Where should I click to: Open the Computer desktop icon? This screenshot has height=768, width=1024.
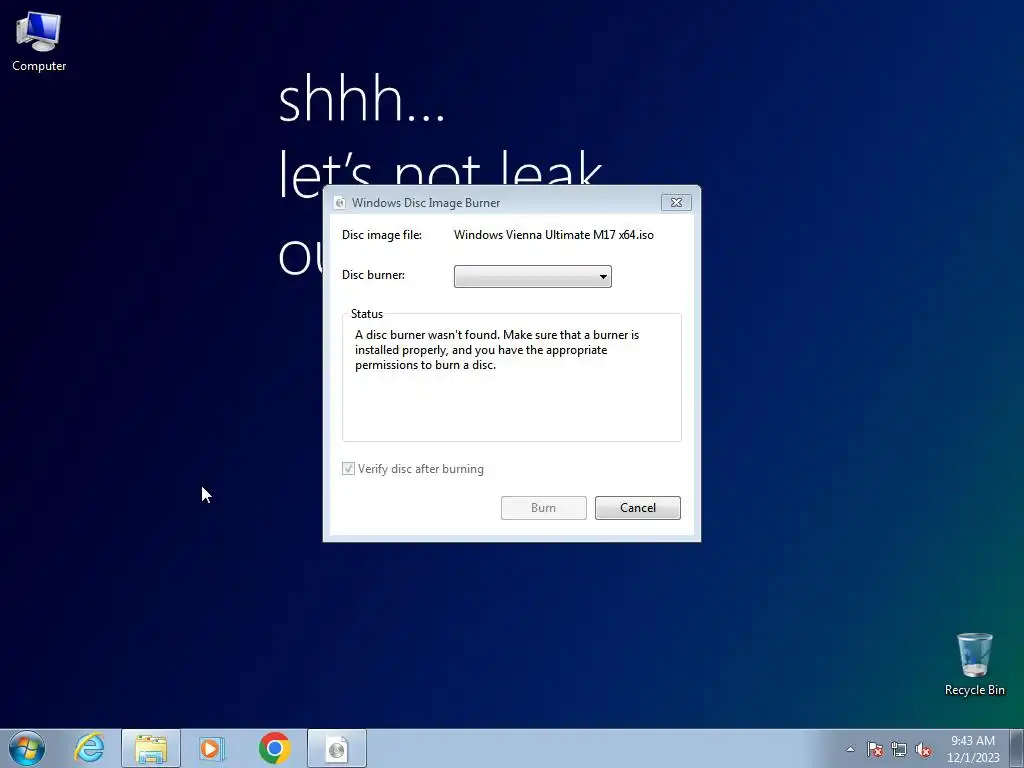click(39, 42)
